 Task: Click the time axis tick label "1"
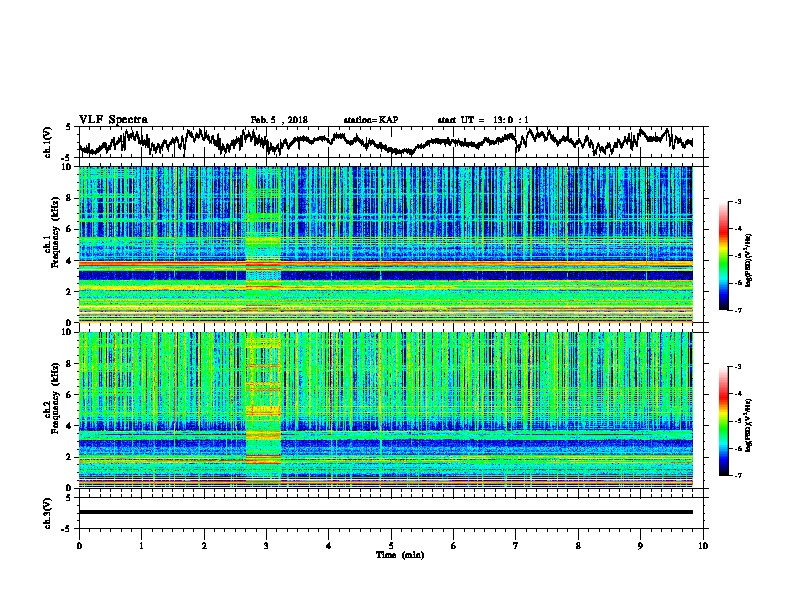[x=141, y=546]
